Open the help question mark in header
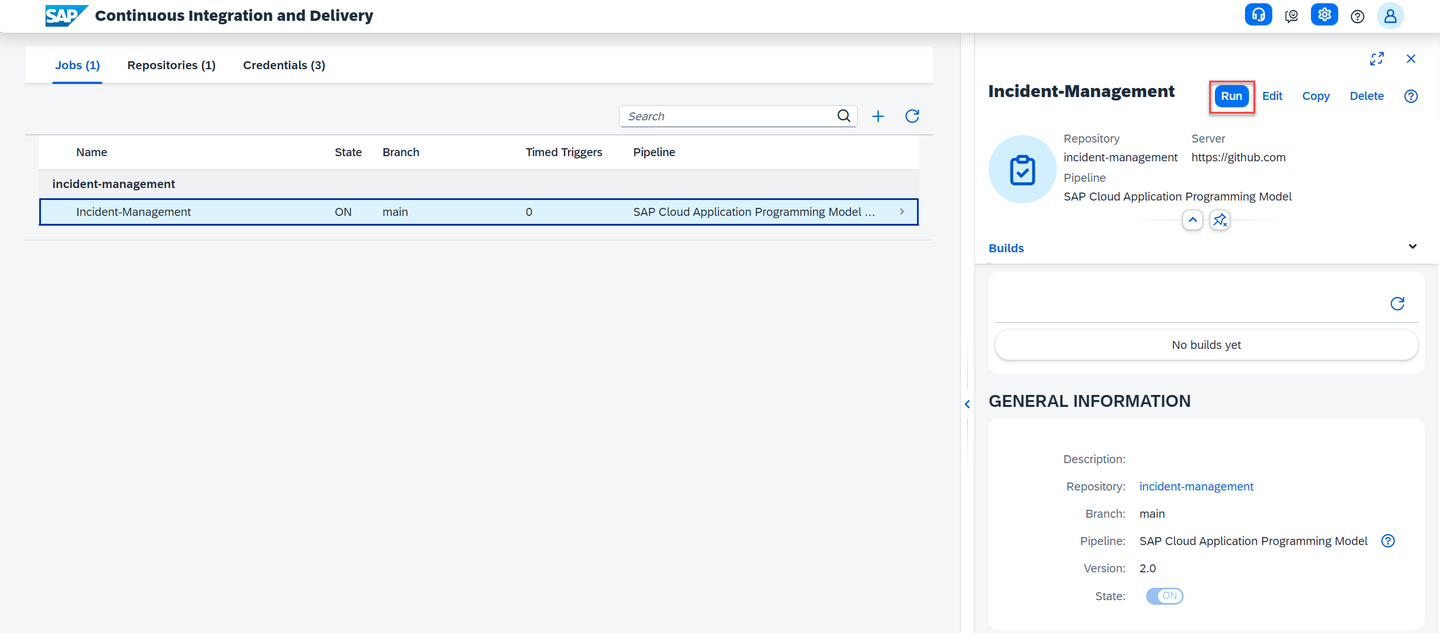This screenshot has height=633, width=1440. click(1357, 16)
